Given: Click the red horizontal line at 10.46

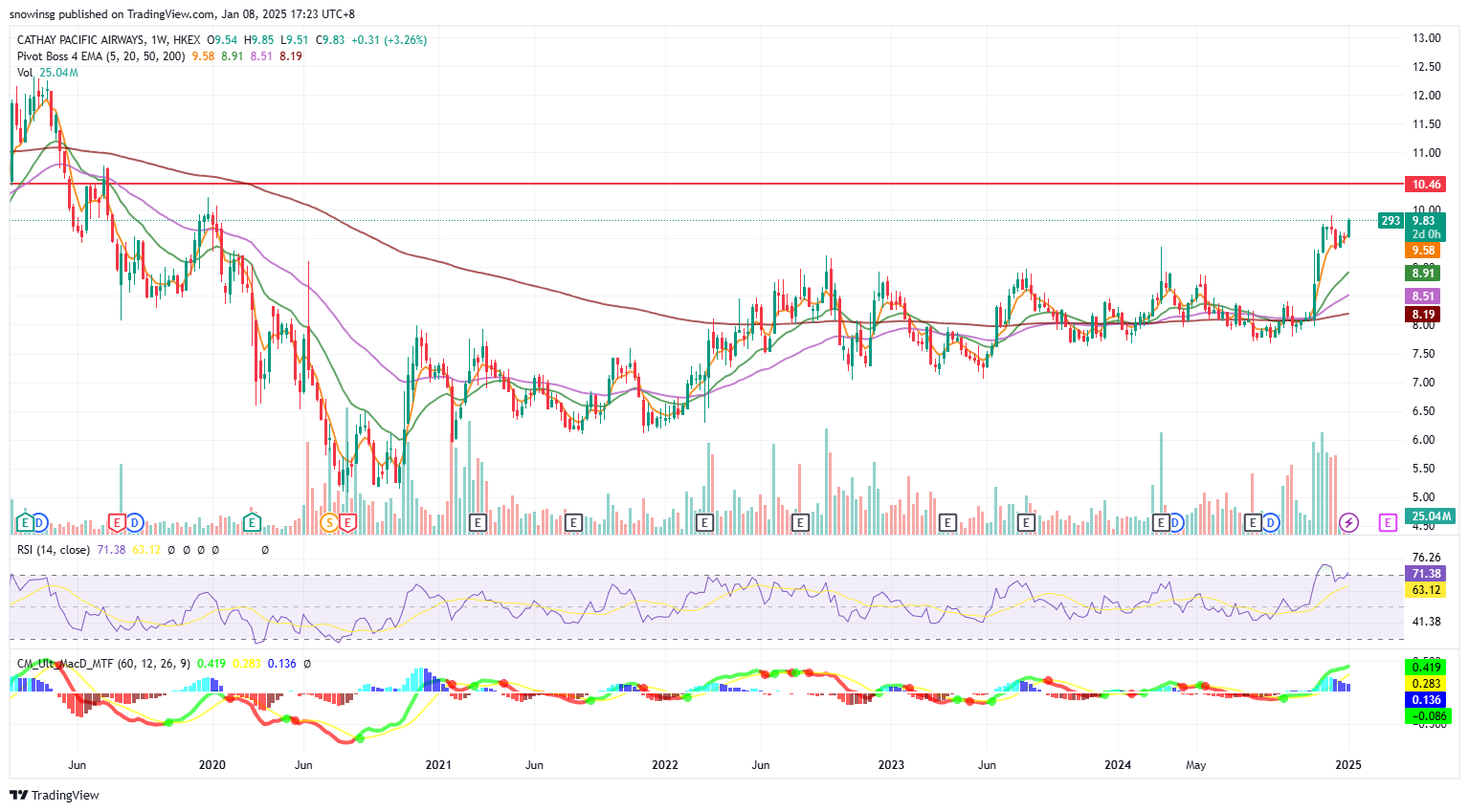Looking at the screenshot, I should 706,183.
